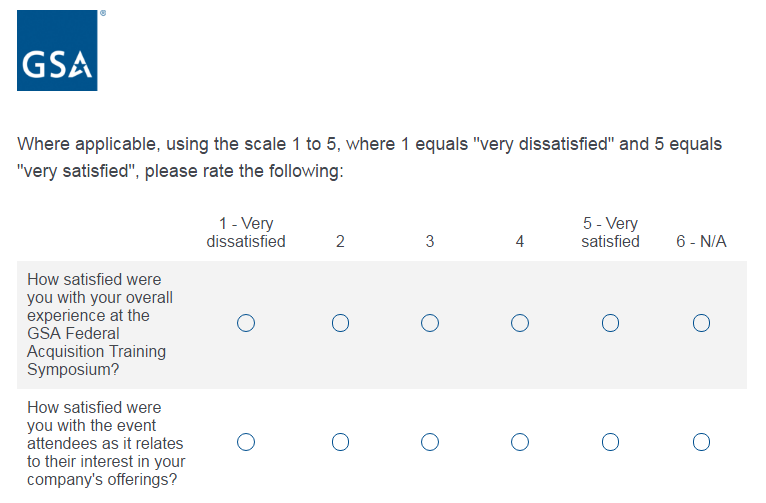Image resolution: width=766 pixels, height=503 pixels.
Task: Click the '5 - Very satisfied' column header
Action: pos(610,233)
